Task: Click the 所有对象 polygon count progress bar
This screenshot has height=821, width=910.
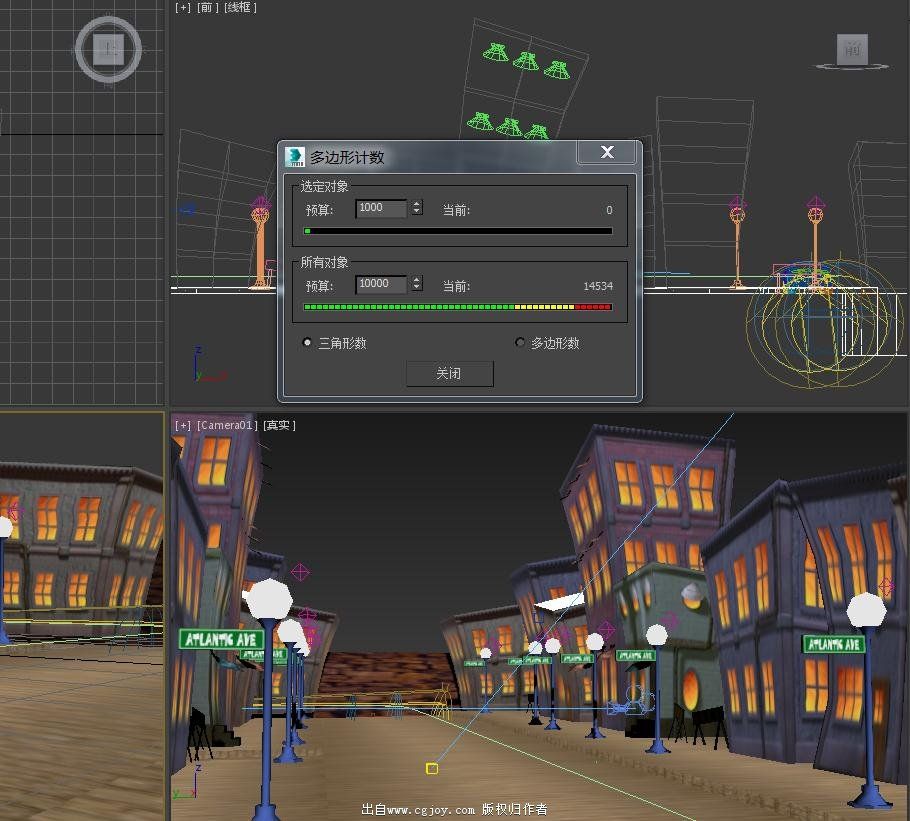Action: 458,307
